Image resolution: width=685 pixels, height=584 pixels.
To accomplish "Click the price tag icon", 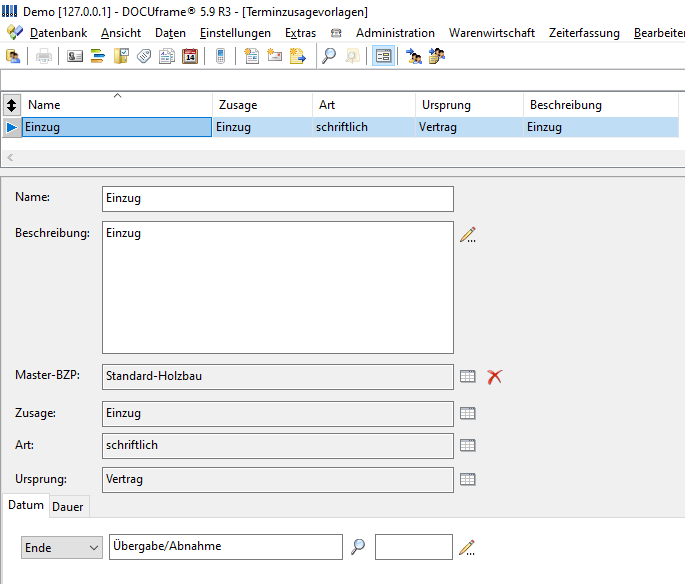I will click(x=144, y=56).
